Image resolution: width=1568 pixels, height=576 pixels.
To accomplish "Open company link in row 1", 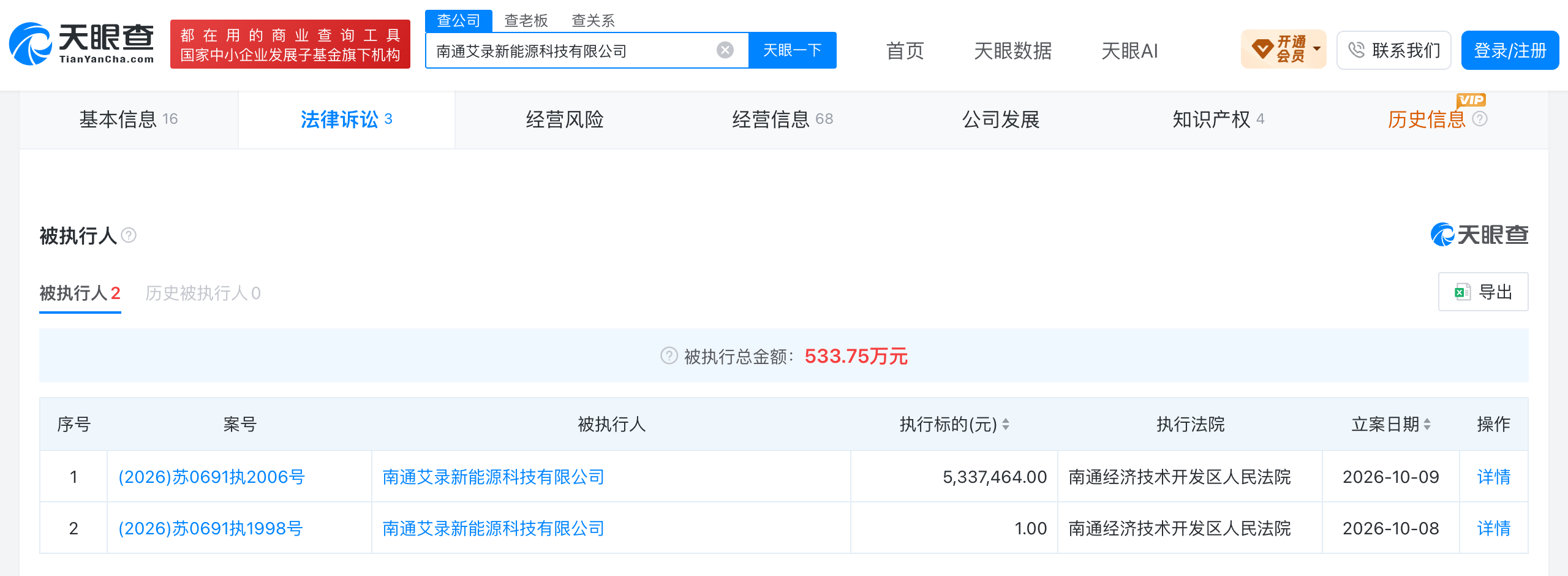I will 494,477.
